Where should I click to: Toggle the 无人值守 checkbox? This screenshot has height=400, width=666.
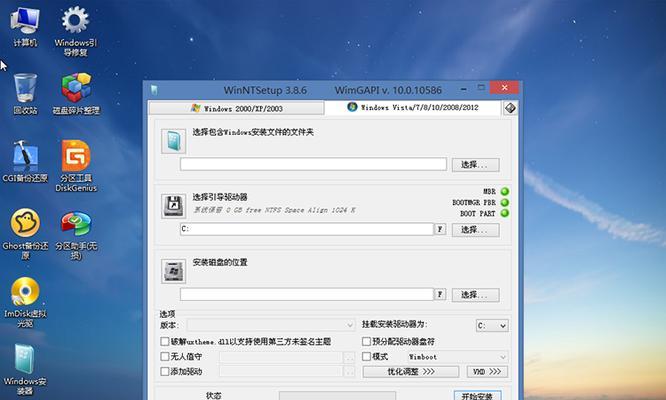tap(165, 356)
